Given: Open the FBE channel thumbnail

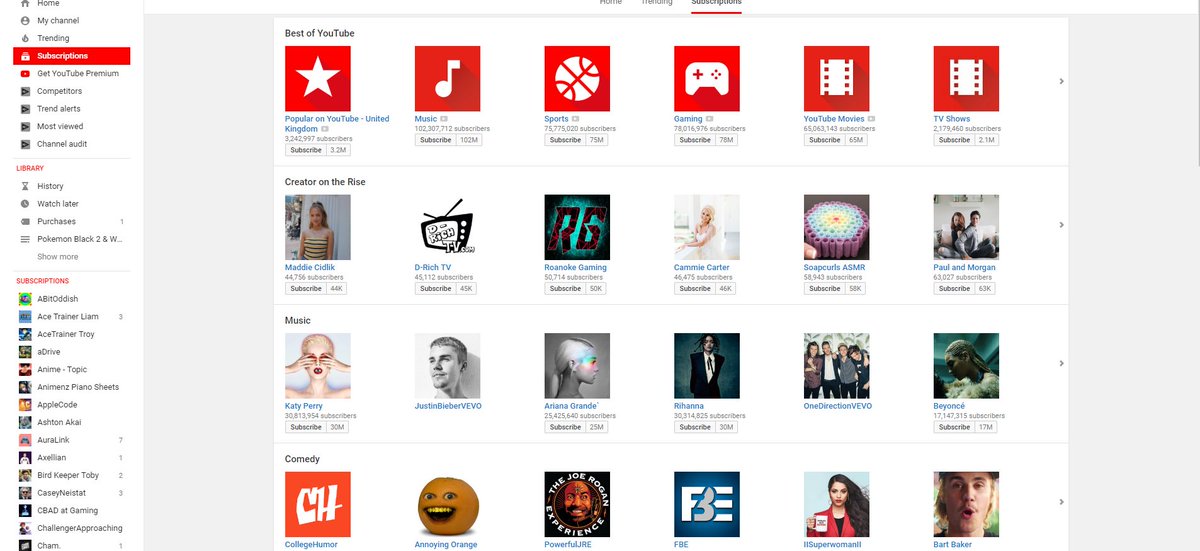Looking at the screenshot, I should (x=707, y=504).
